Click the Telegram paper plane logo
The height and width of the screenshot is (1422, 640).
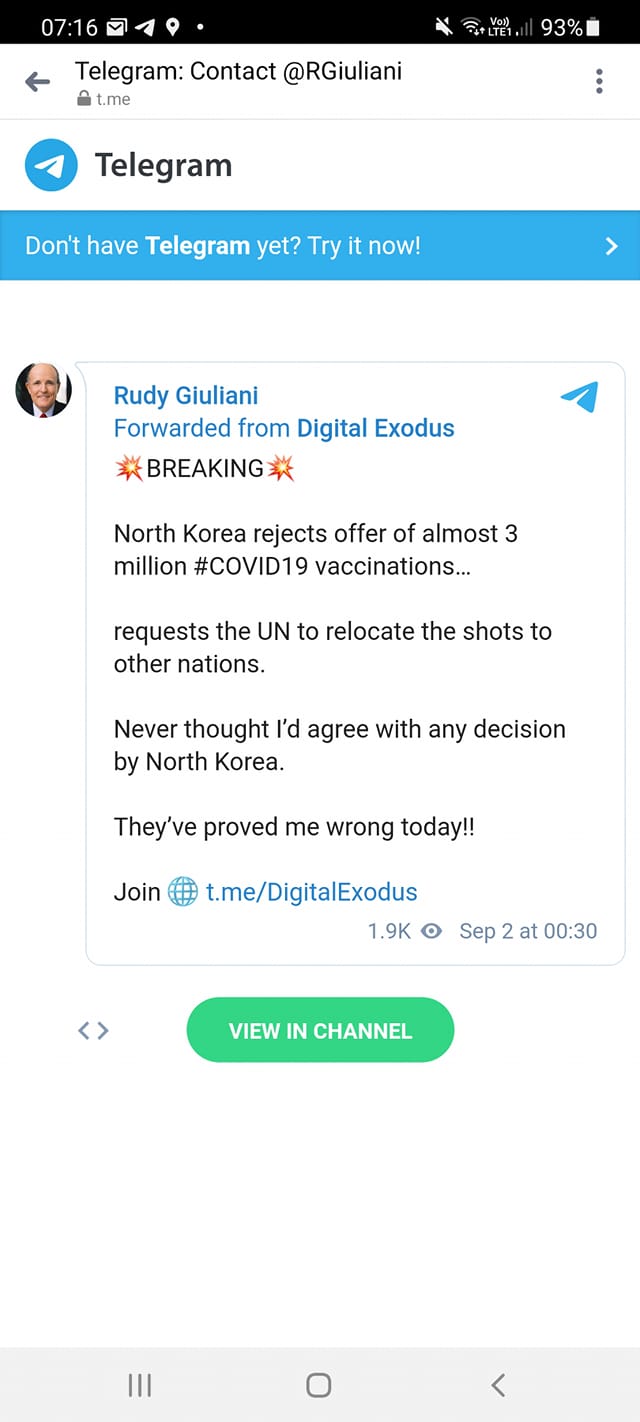49,163
